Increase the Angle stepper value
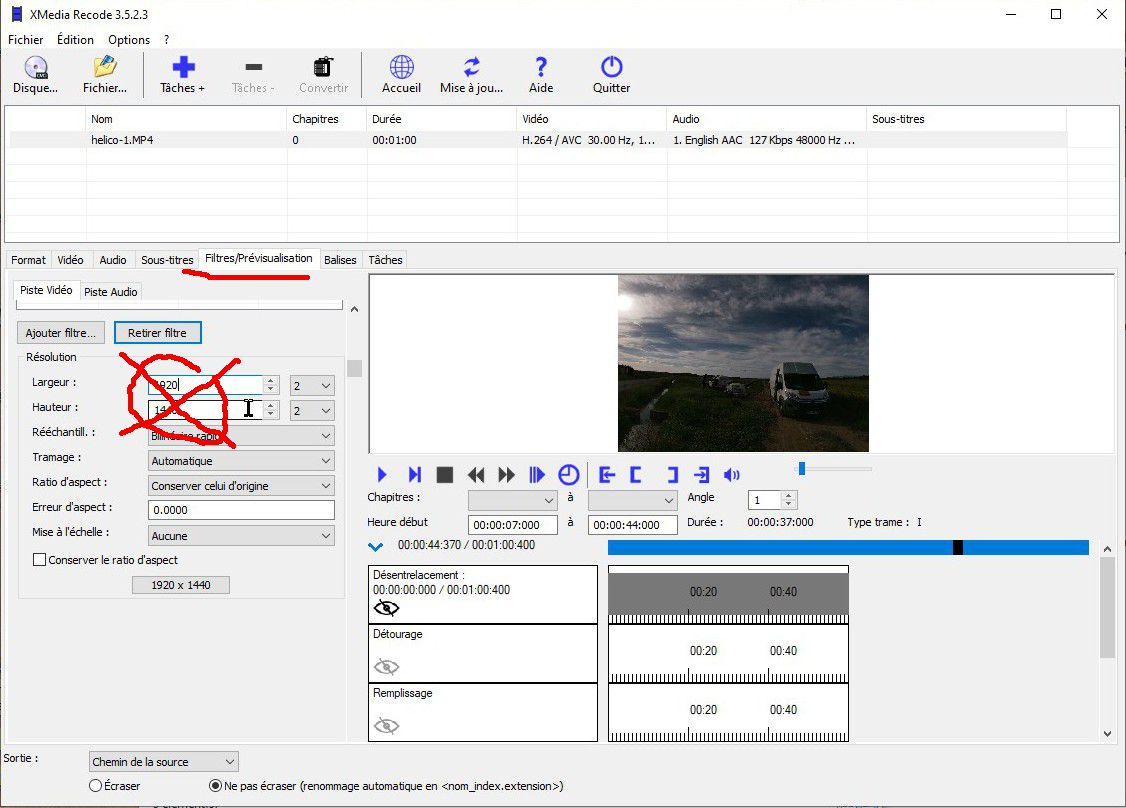 (x=788, y=496)
